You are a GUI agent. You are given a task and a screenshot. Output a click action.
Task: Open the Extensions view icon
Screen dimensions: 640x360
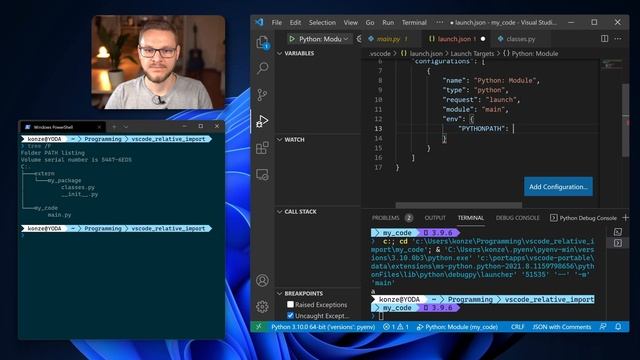(262, 148)
